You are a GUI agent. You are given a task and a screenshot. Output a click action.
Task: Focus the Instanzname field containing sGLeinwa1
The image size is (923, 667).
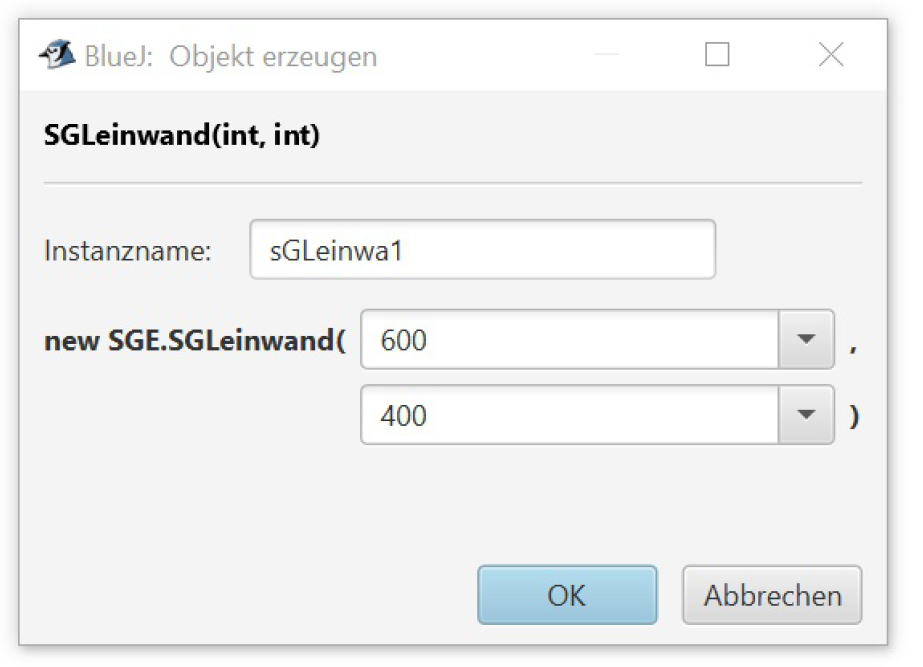click(x=483, y=250)
